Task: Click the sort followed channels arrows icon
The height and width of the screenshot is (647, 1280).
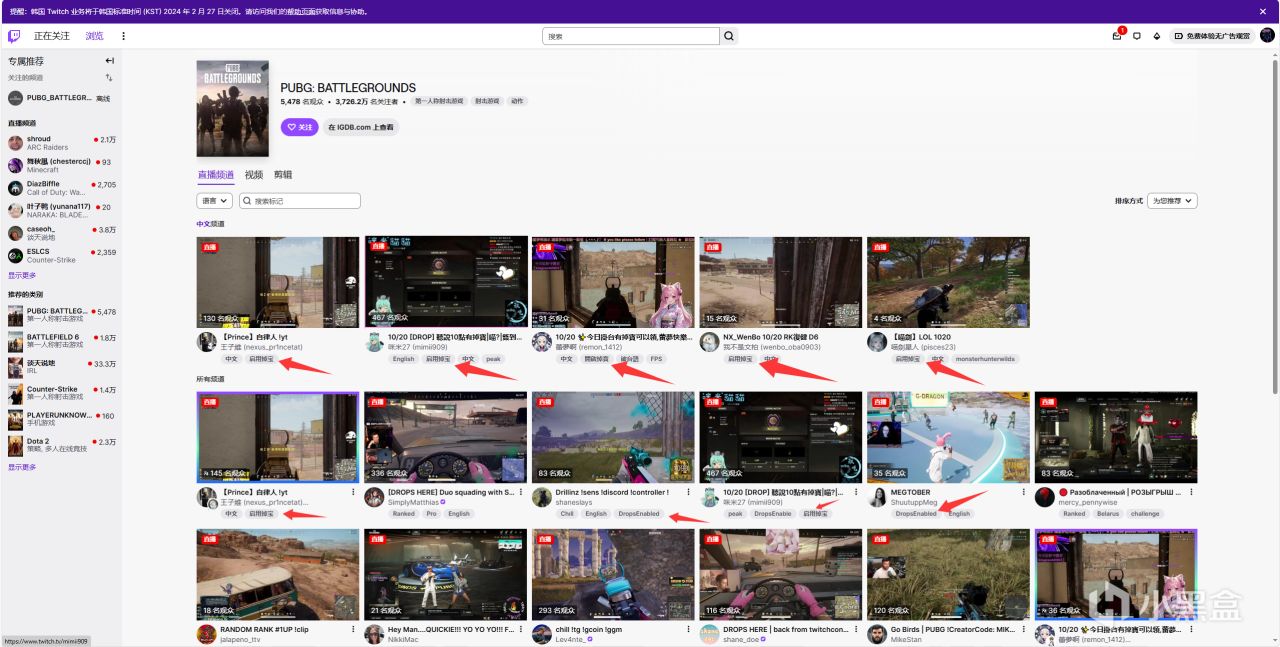Action: 109,77
